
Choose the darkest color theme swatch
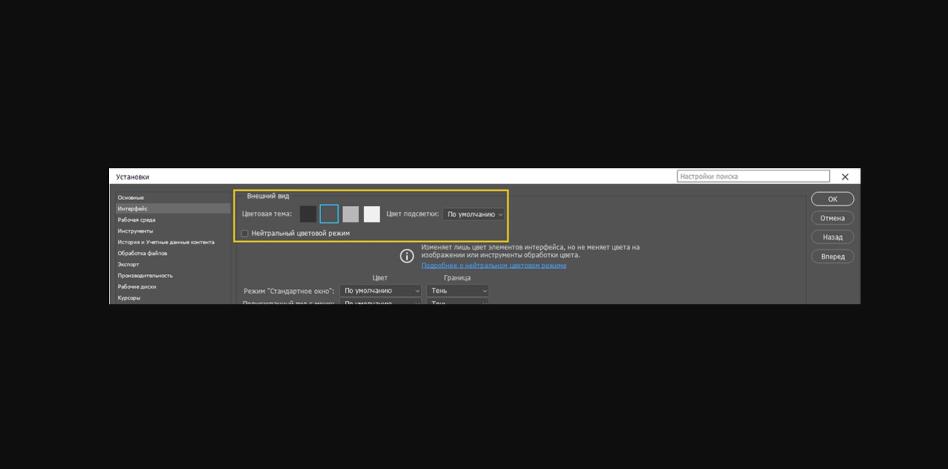point(308,214)
